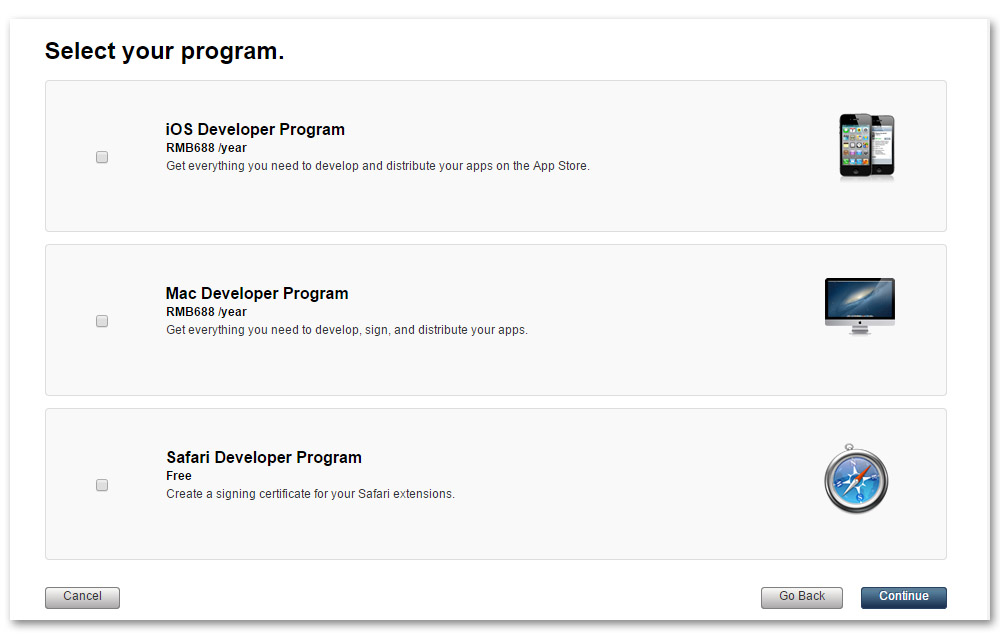Click the Safari extensions signing certificate description
This screenshot has width=1000, height=640.
pos(311,494)
